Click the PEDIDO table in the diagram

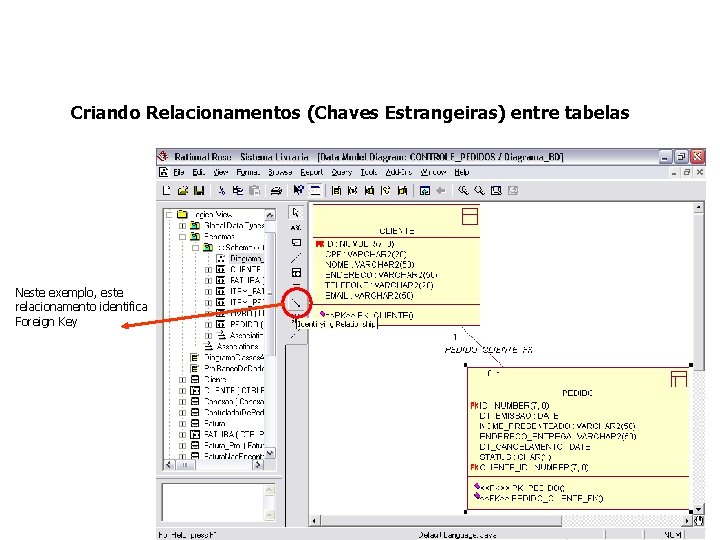[579, 438]
